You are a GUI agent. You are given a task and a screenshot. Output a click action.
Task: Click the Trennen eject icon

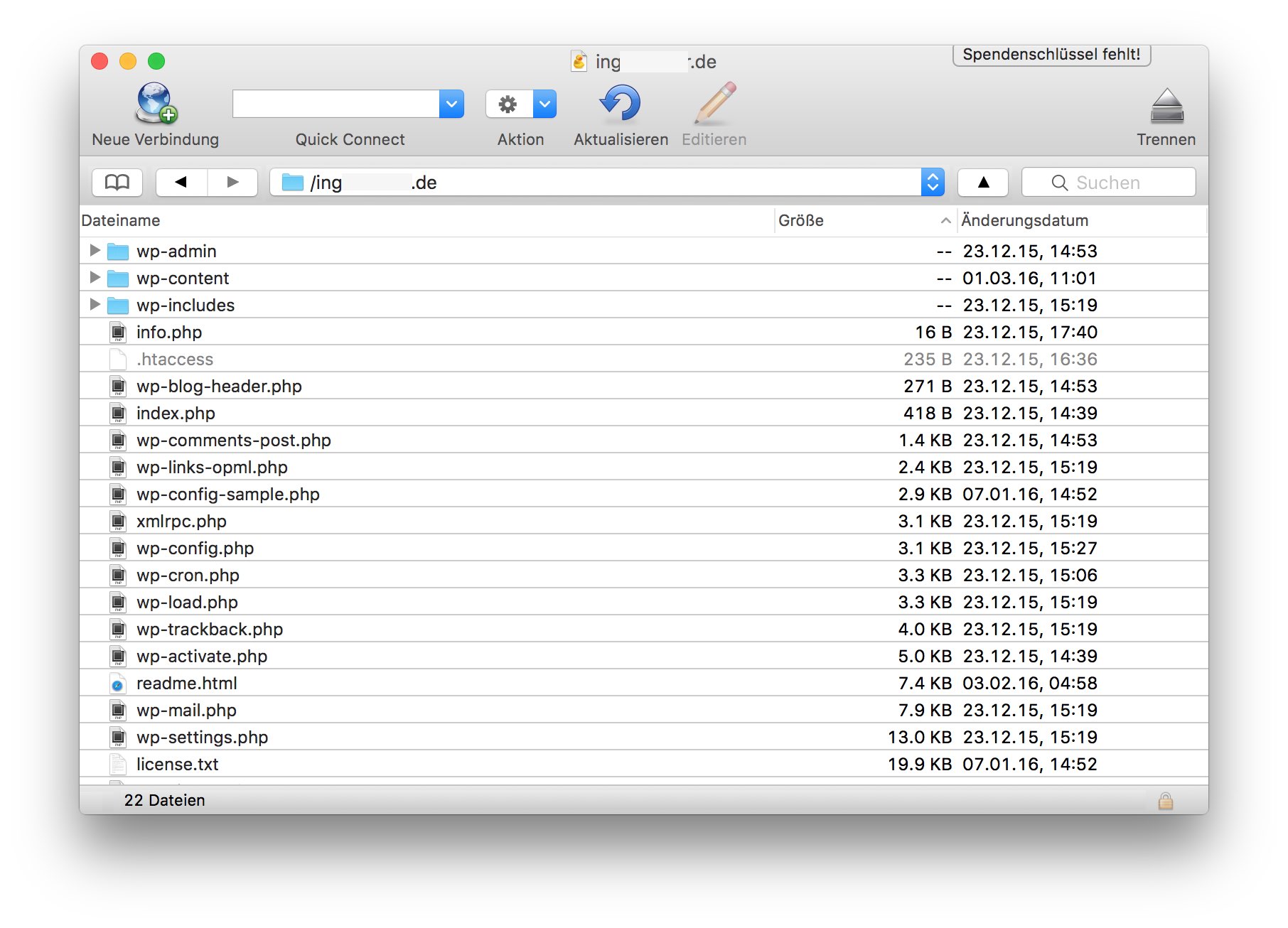click(1166, 107)
